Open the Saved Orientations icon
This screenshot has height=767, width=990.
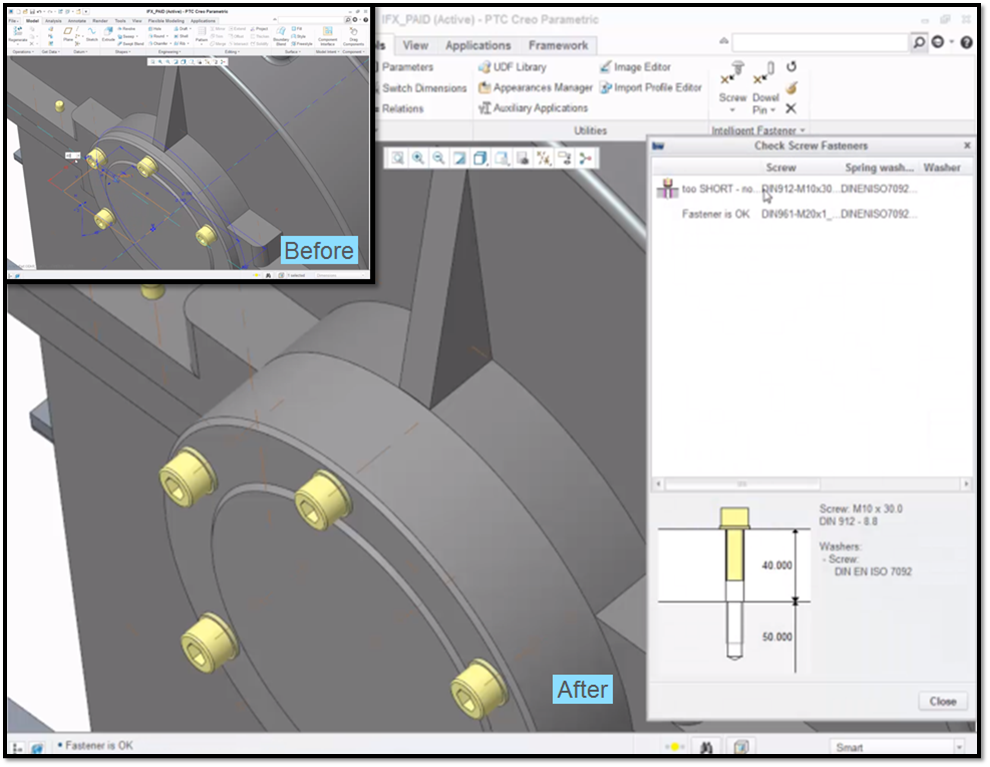tap(501, 158)
